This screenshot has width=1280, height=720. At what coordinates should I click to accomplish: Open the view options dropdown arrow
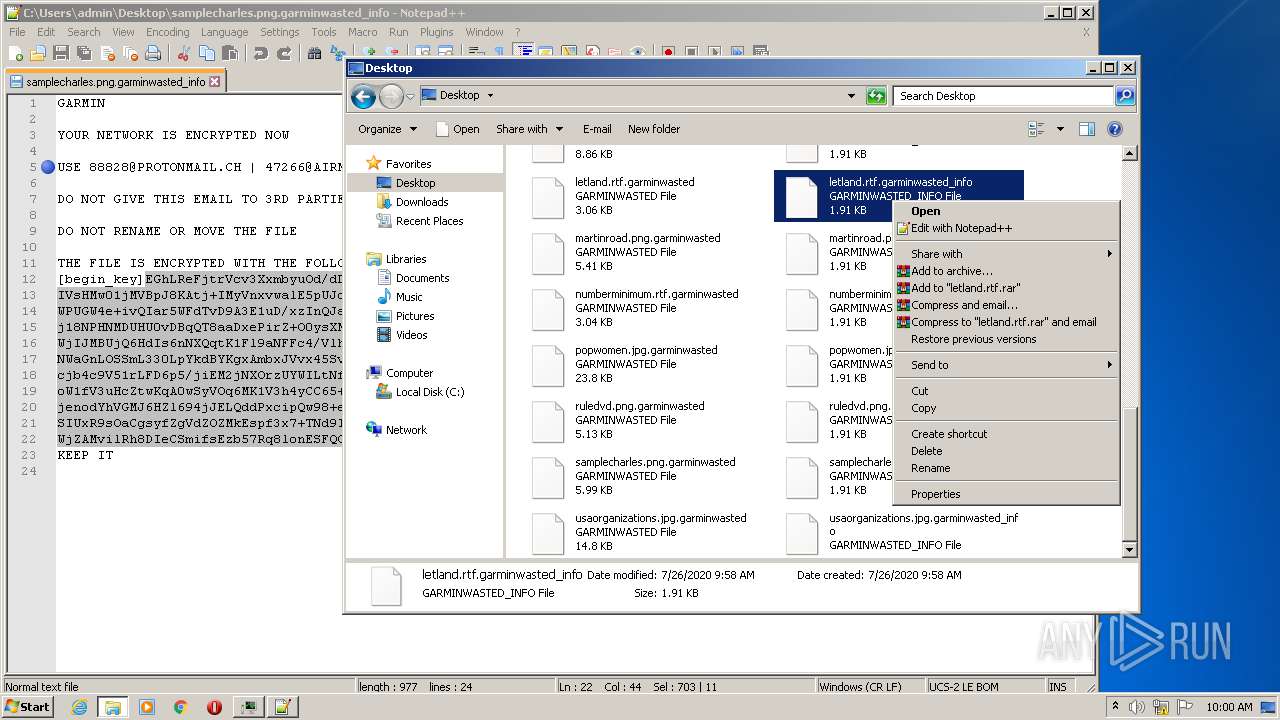click(1060, 129)
